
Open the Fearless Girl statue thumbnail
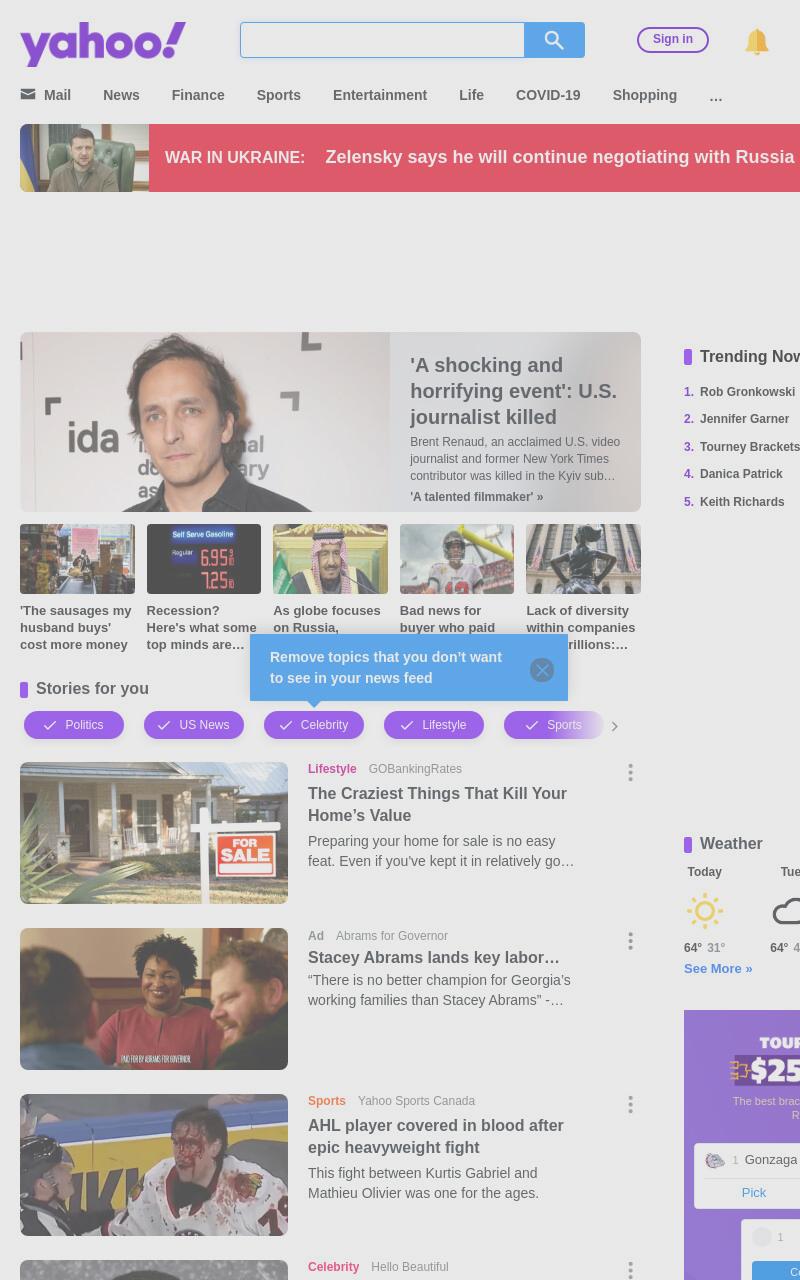pos(583,559)
